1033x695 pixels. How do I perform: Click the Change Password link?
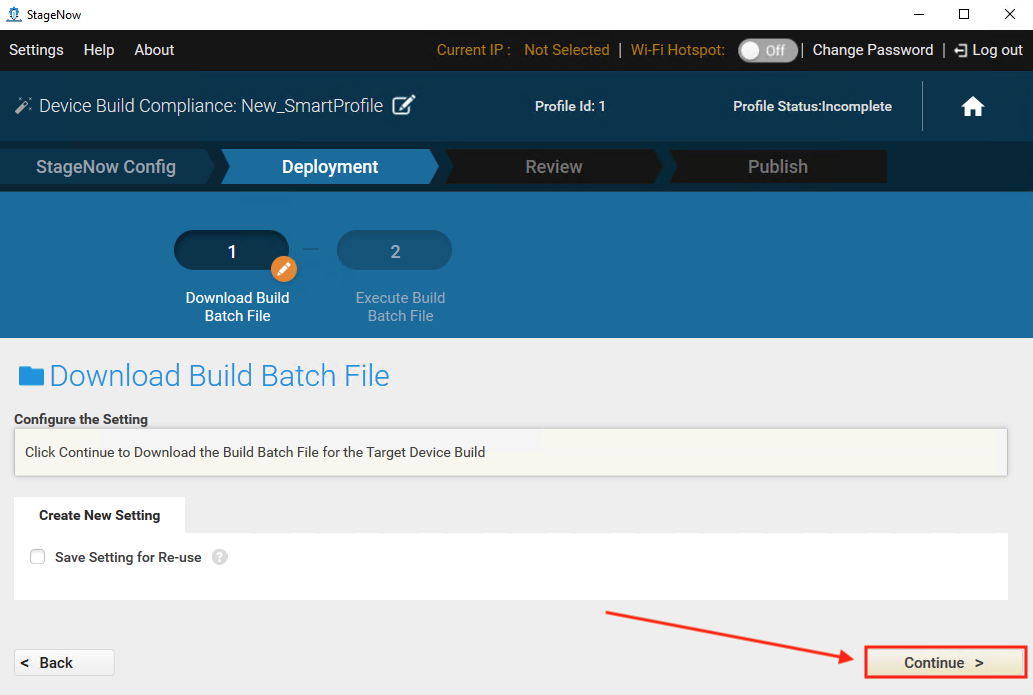pos(872,50)
